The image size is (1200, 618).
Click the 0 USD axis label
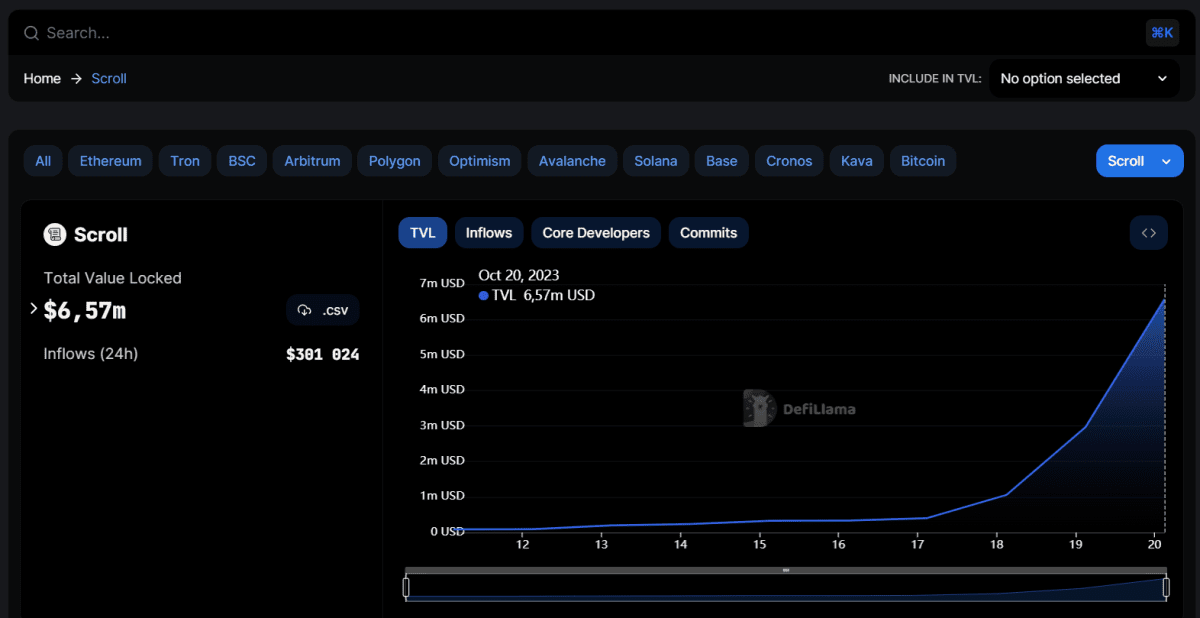(447, 531)
